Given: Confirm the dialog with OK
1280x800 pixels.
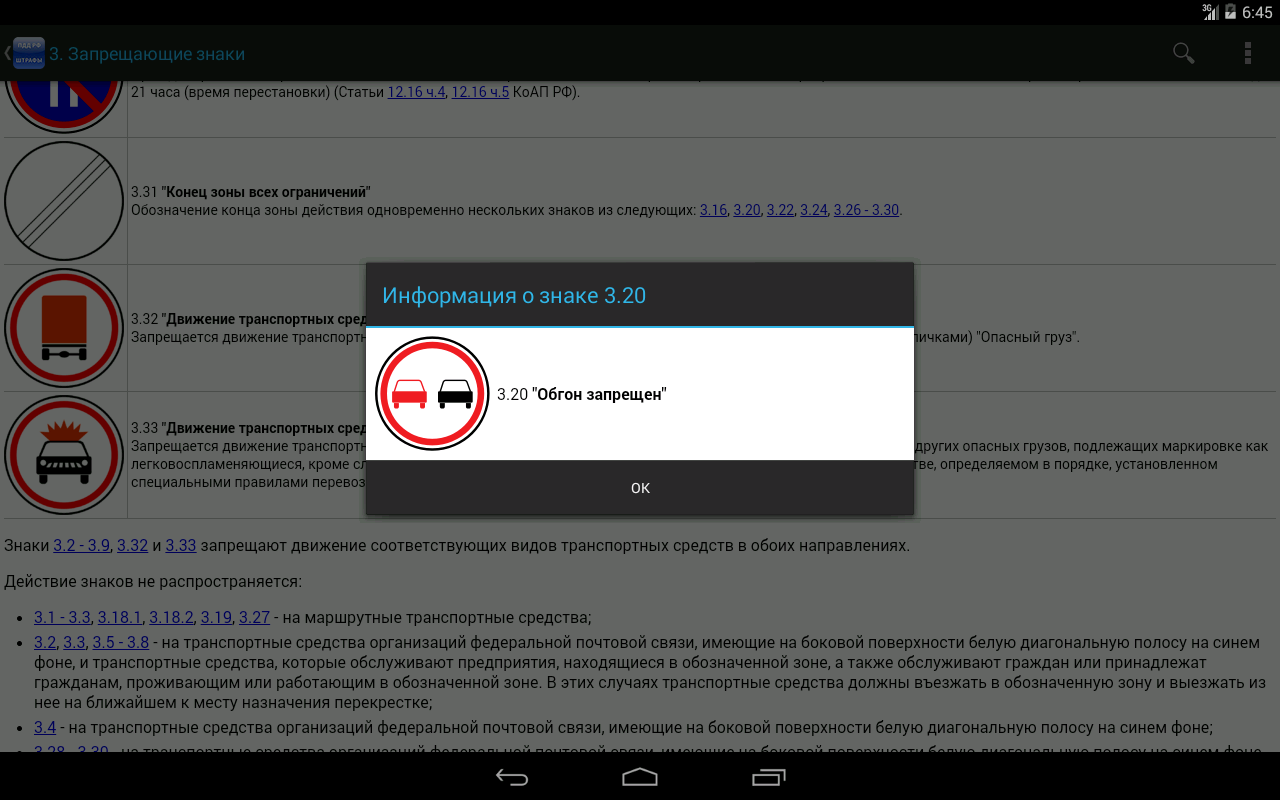Looking at the screenshot, I should click(640, 488).
